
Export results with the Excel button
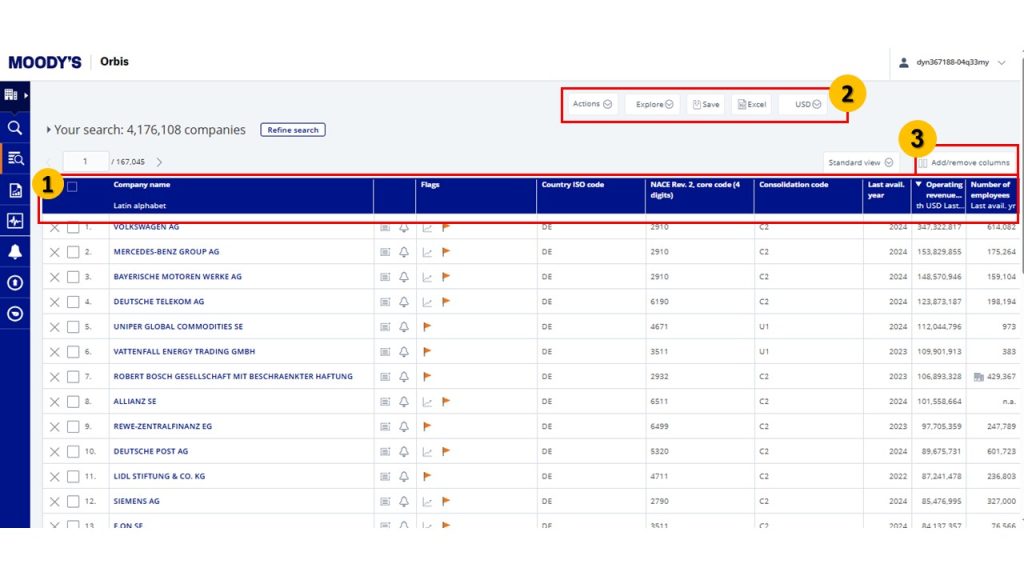[x=752, y=104]
